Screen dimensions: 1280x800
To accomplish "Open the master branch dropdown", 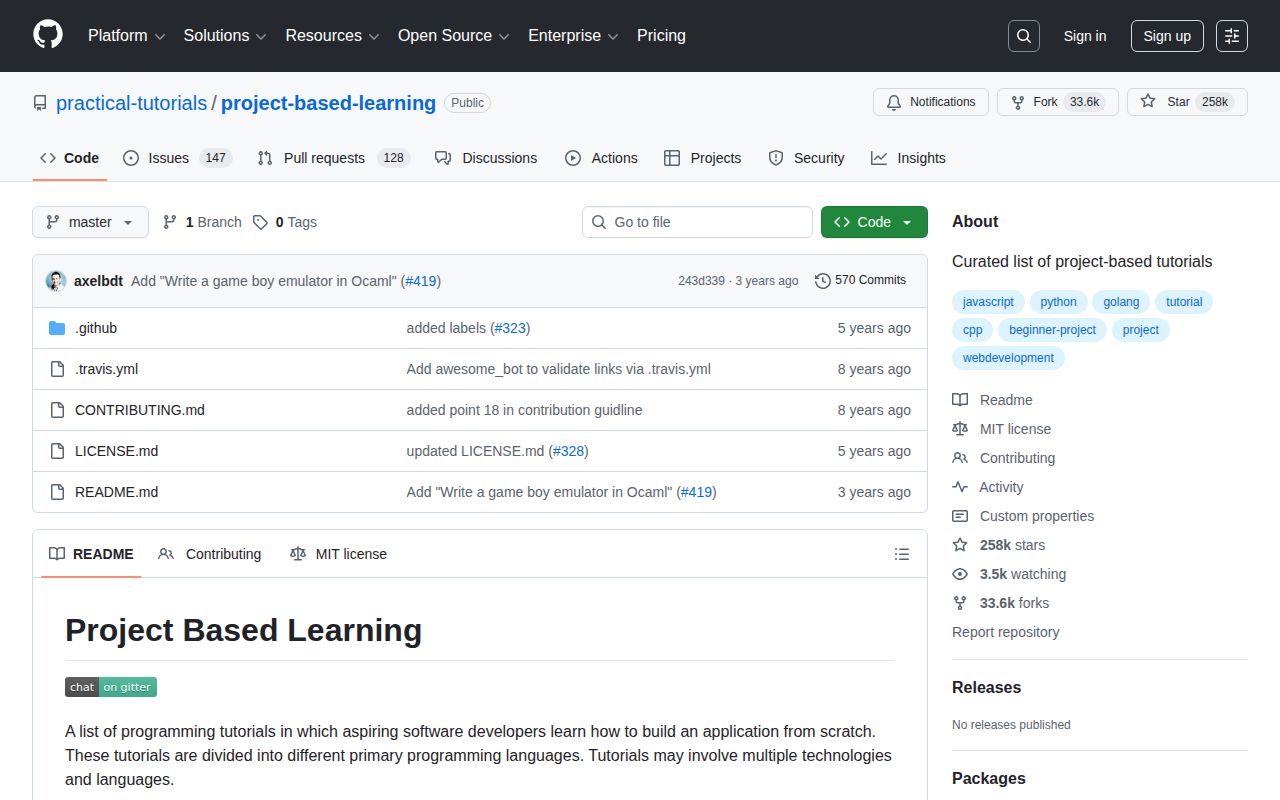I will pos(90,222).
